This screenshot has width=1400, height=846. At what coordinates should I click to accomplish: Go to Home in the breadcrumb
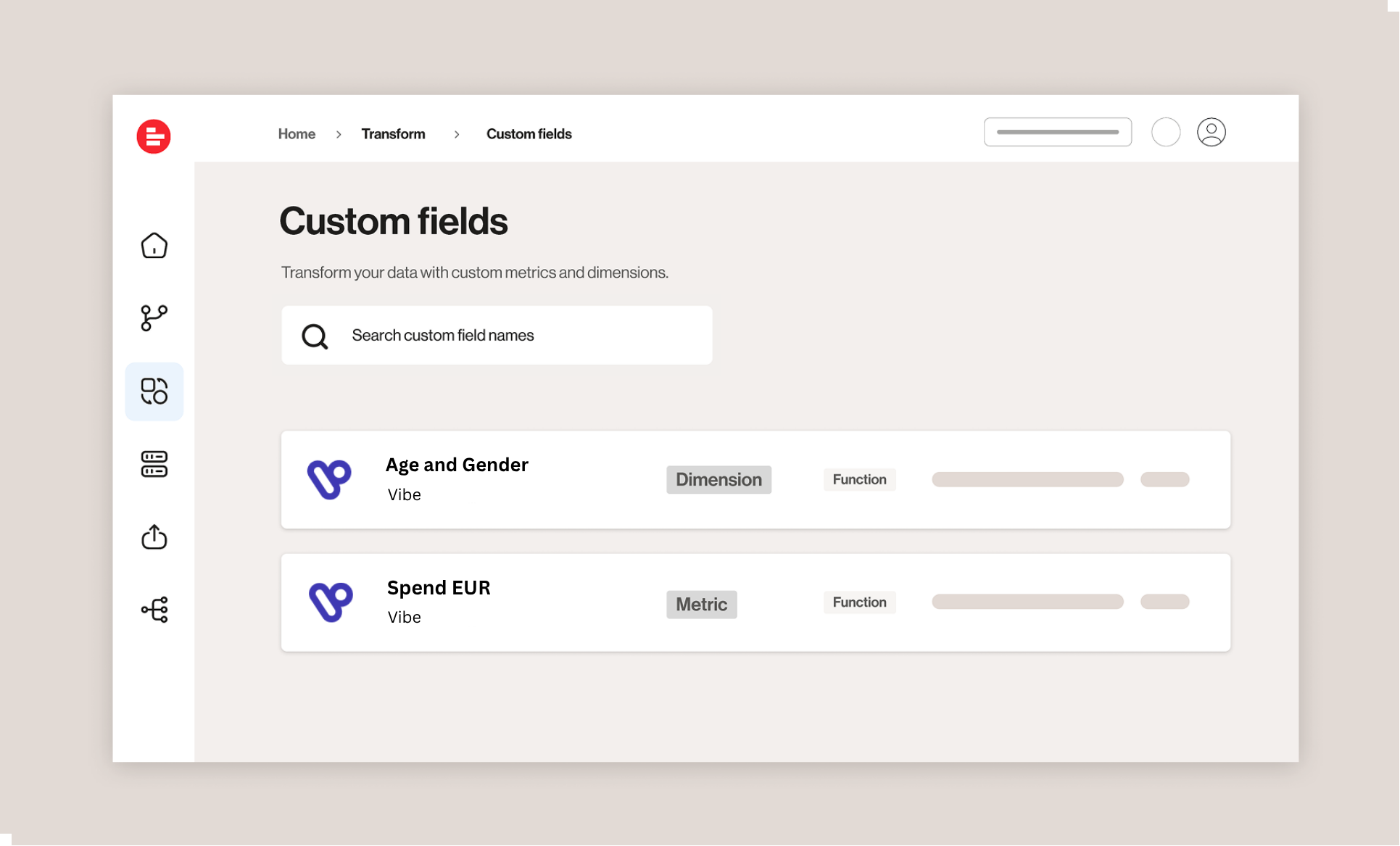coord(297,134)
